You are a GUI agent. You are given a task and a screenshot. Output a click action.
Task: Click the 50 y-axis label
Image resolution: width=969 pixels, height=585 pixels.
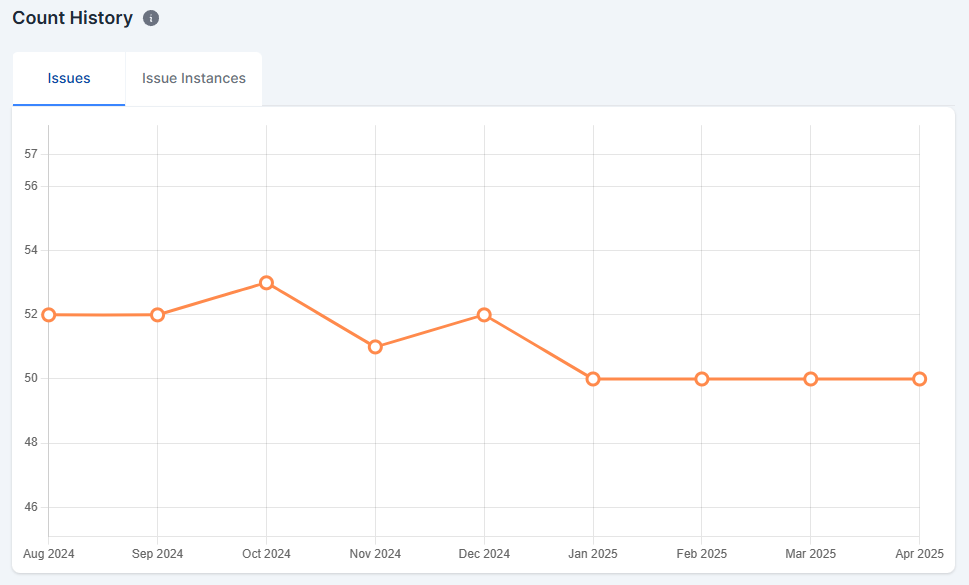[31, 379]
